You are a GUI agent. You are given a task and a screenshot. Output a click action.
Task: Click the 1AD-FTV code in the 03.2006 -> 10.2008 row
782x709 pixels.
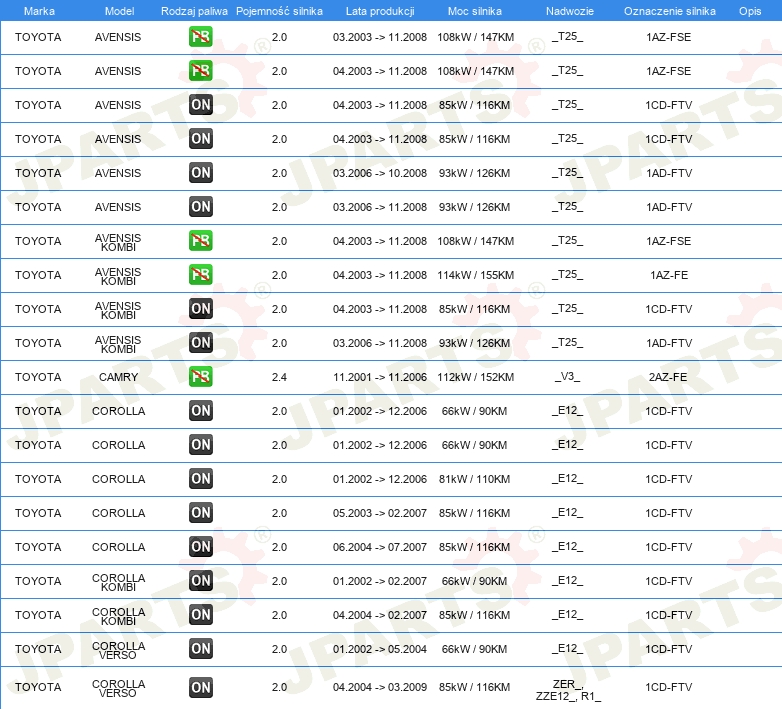tap(669, 174)
